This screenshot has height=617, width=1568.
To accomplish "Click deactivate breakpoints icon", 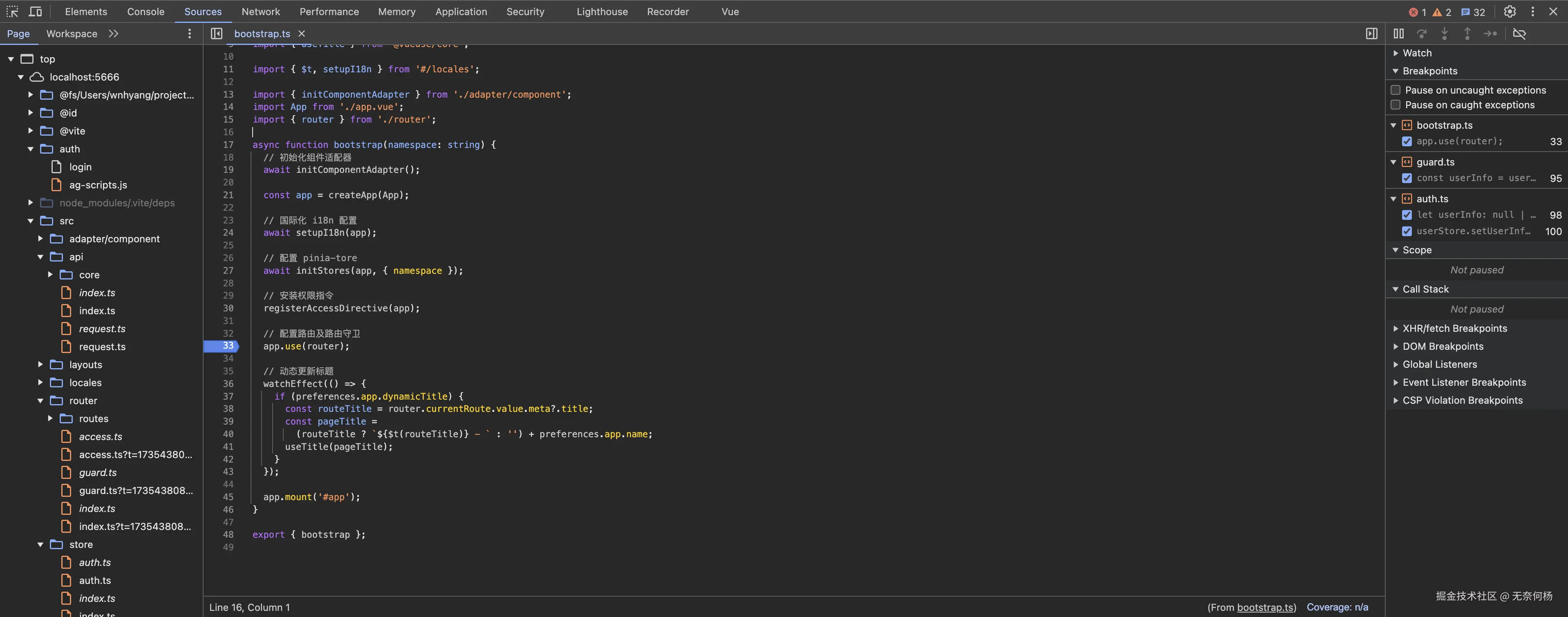I will [x=1519, y=34].
